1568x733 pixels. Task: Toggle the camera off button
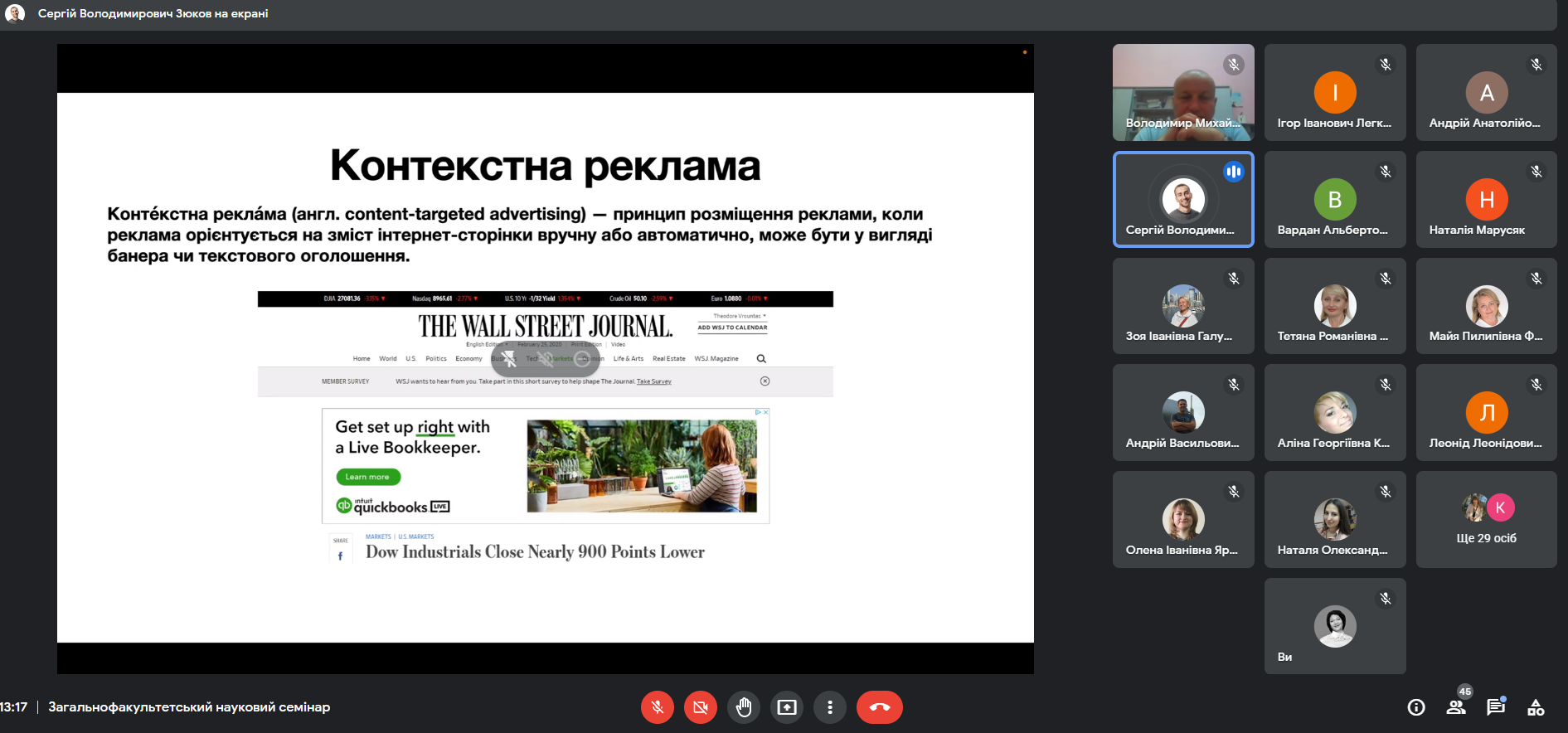[x=701, y=707]
